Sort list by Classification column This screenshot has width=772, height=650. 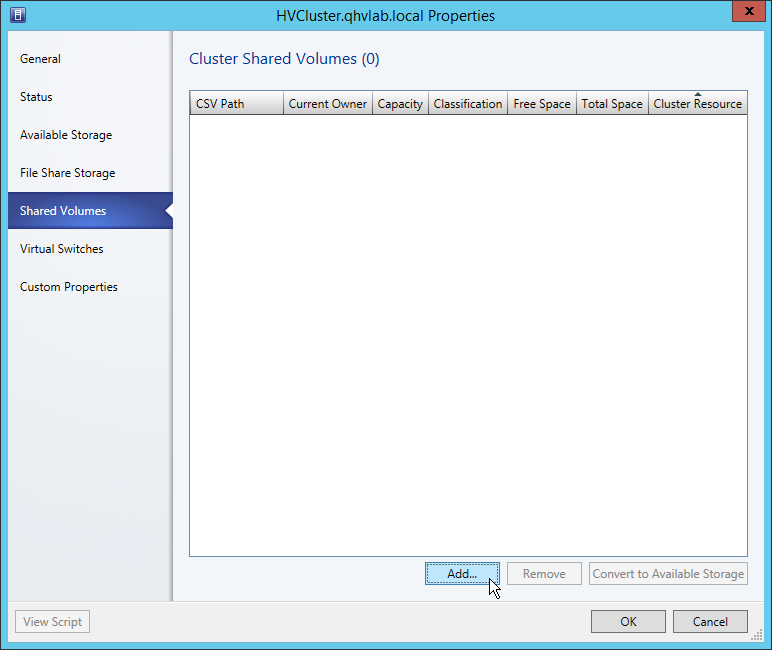[468, 104]
